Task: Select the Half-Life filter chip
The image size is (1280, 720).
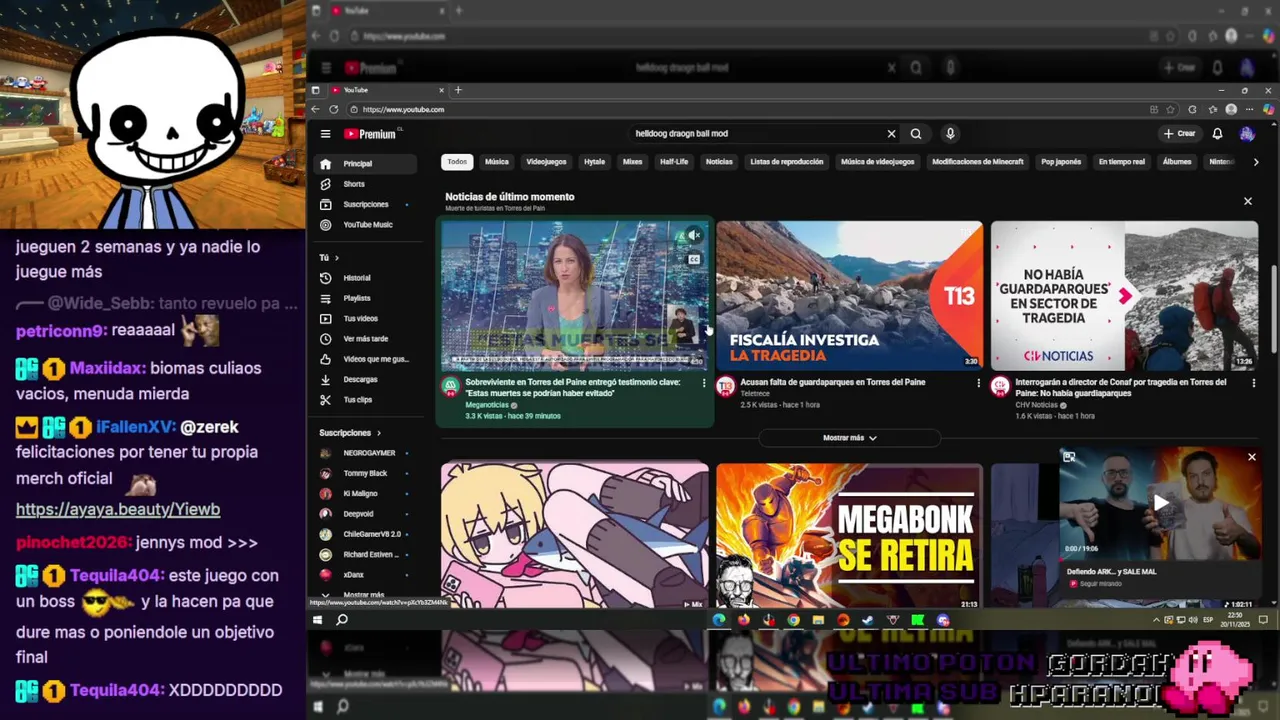Action: 674,162
